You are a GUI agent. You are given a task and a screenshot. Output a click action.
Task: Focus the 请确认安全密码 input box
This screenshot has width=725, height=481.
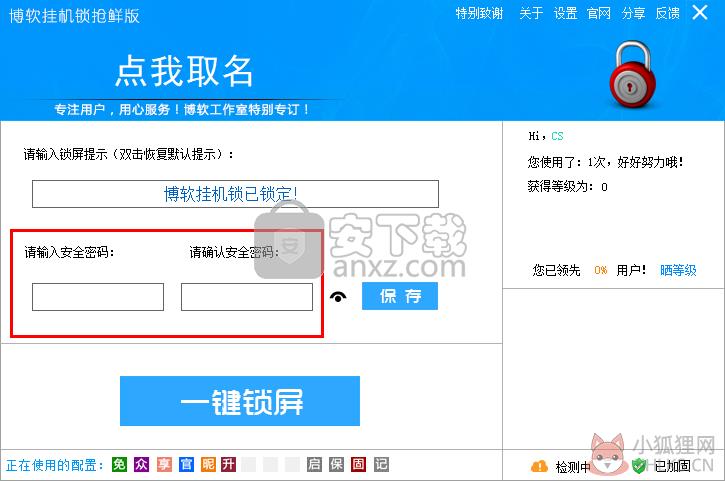247,297
